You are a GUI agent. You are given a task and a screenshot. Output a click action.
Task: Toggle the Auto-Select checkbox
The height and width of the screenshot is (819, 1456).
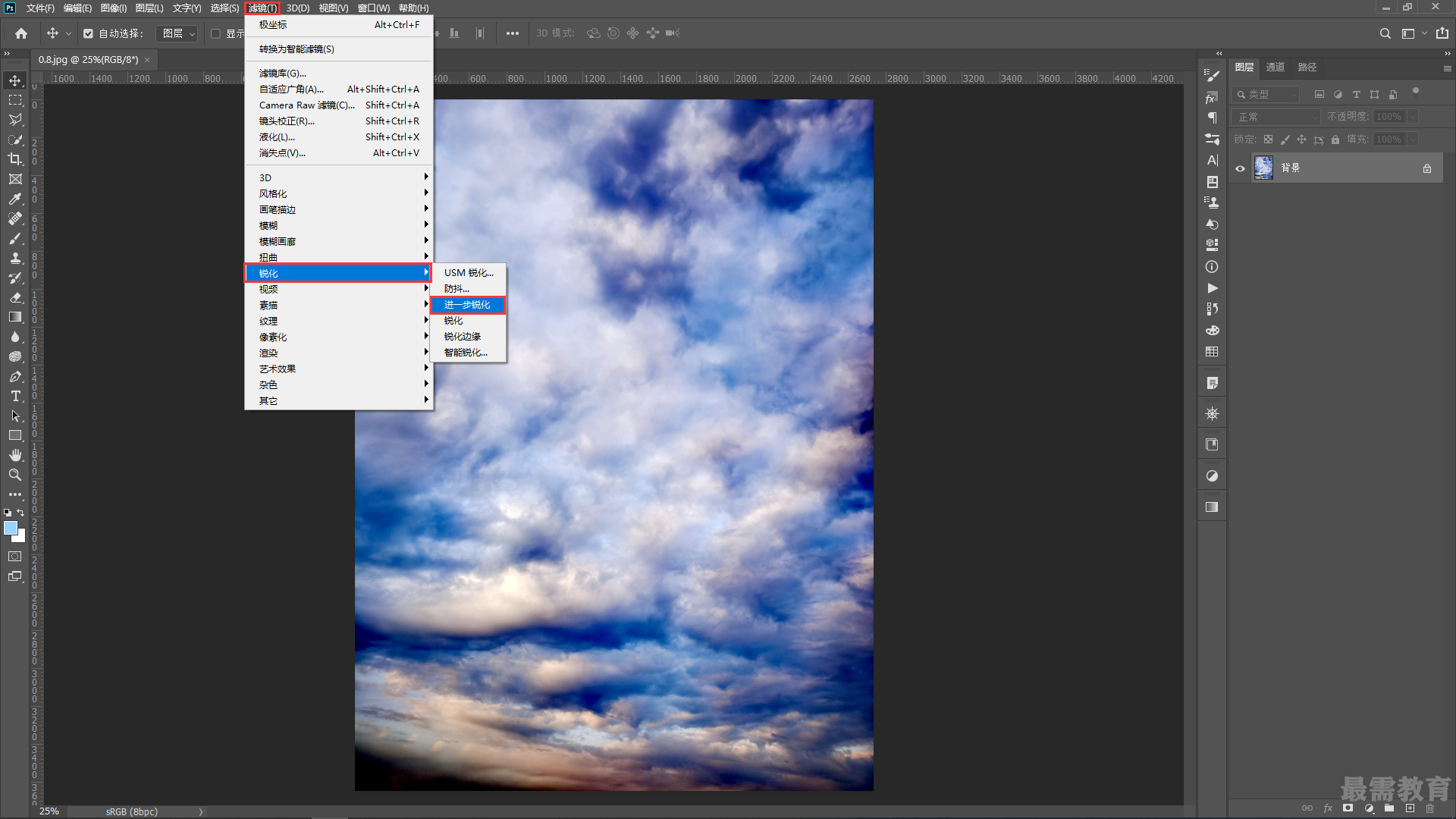click(x=88, y=33)
